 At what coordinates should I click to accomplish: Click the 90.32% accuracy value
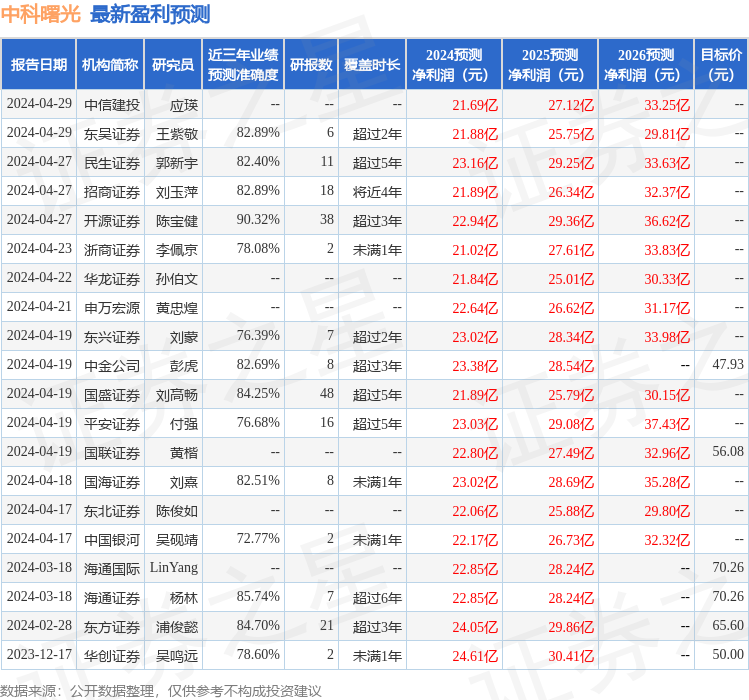[258, 219]
